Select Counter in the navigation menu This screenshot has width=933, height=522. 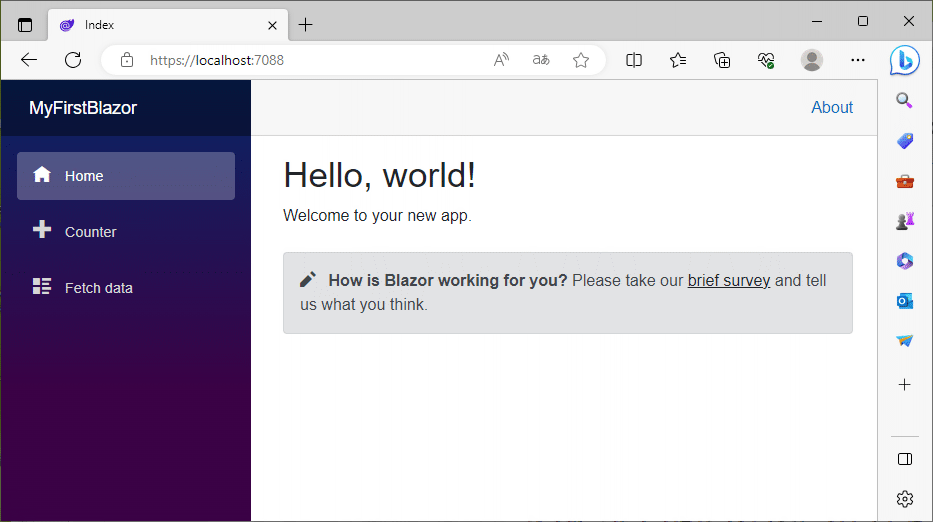click(90, 232)
